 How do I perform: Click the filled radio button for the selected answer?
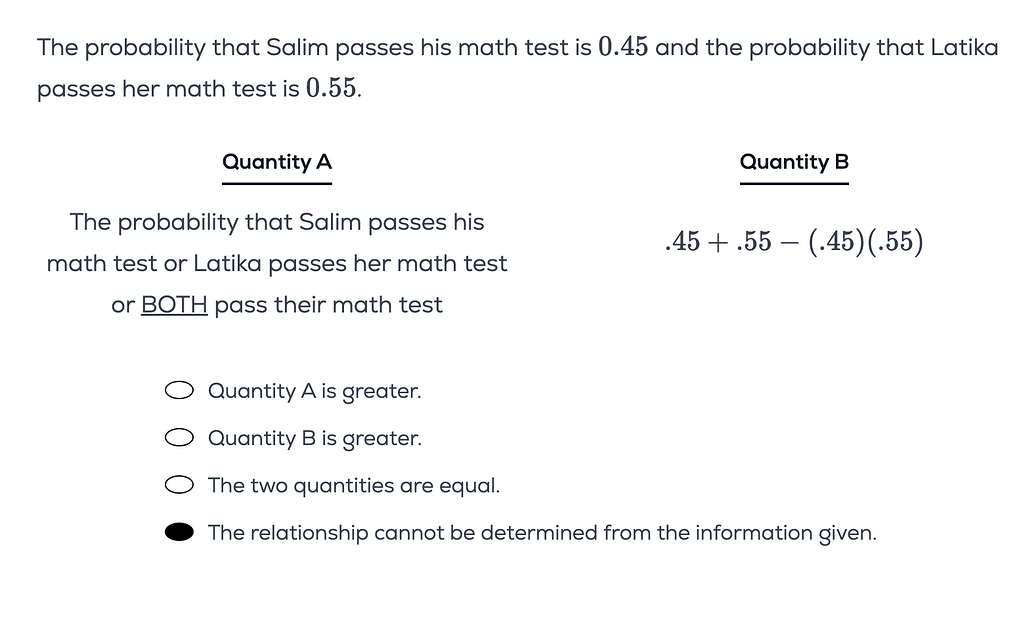tap(180, 531)
